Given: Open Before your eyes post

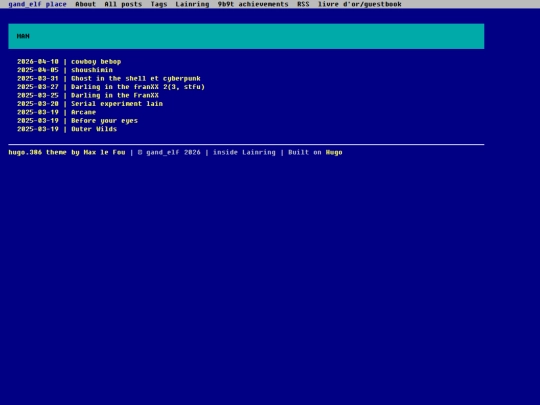Looking at the screenshot, I should [104, 121].
